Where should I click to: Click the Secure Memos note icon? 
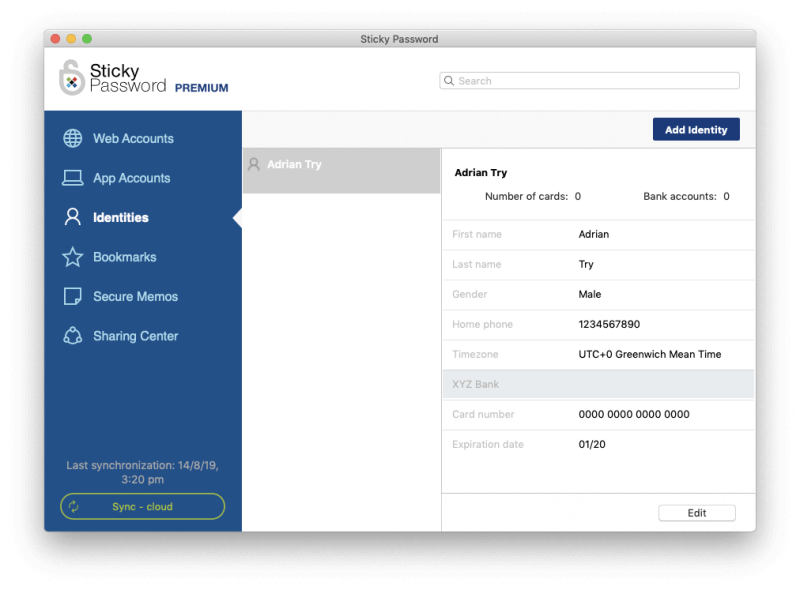point(72,296)
